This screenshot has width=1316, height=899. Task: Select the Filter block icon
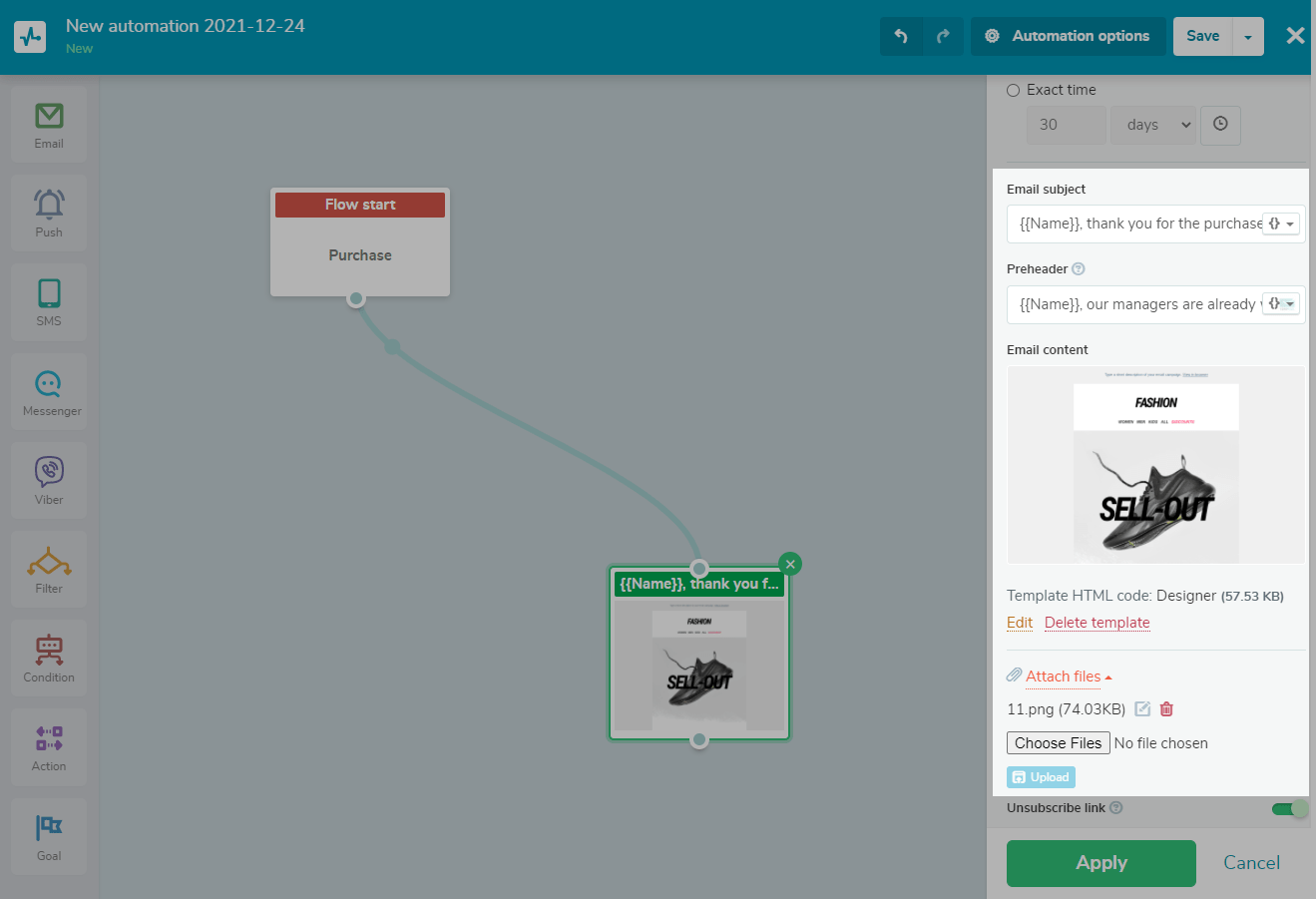click(49, 569)
